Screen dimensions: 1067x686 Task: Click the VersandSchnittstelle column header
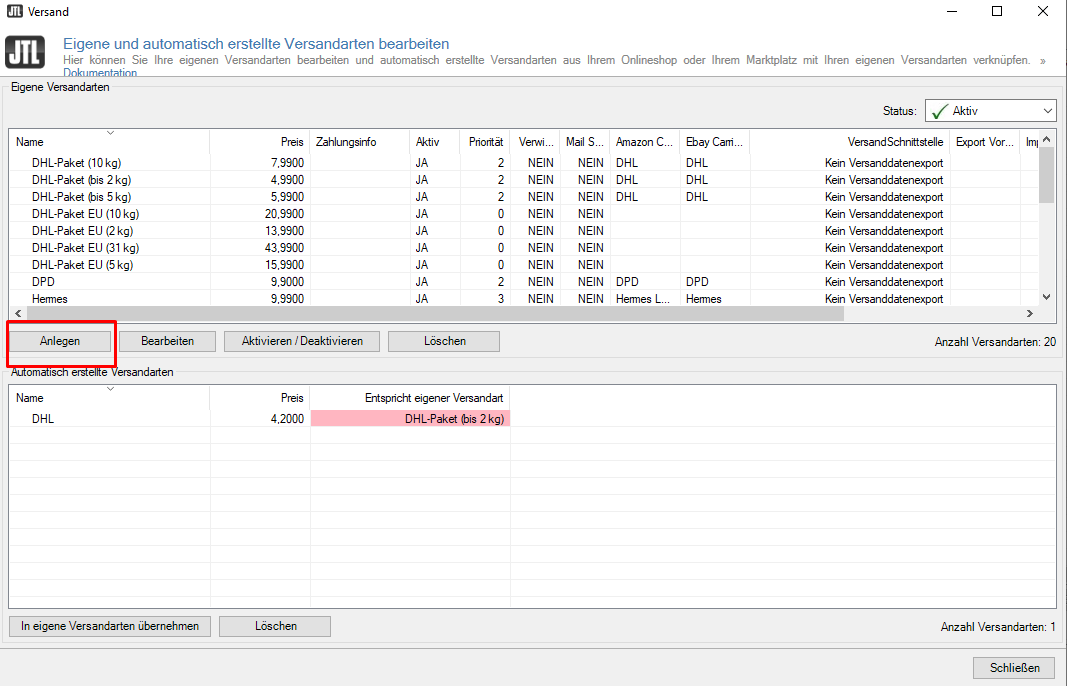click(x=850, y=142)
